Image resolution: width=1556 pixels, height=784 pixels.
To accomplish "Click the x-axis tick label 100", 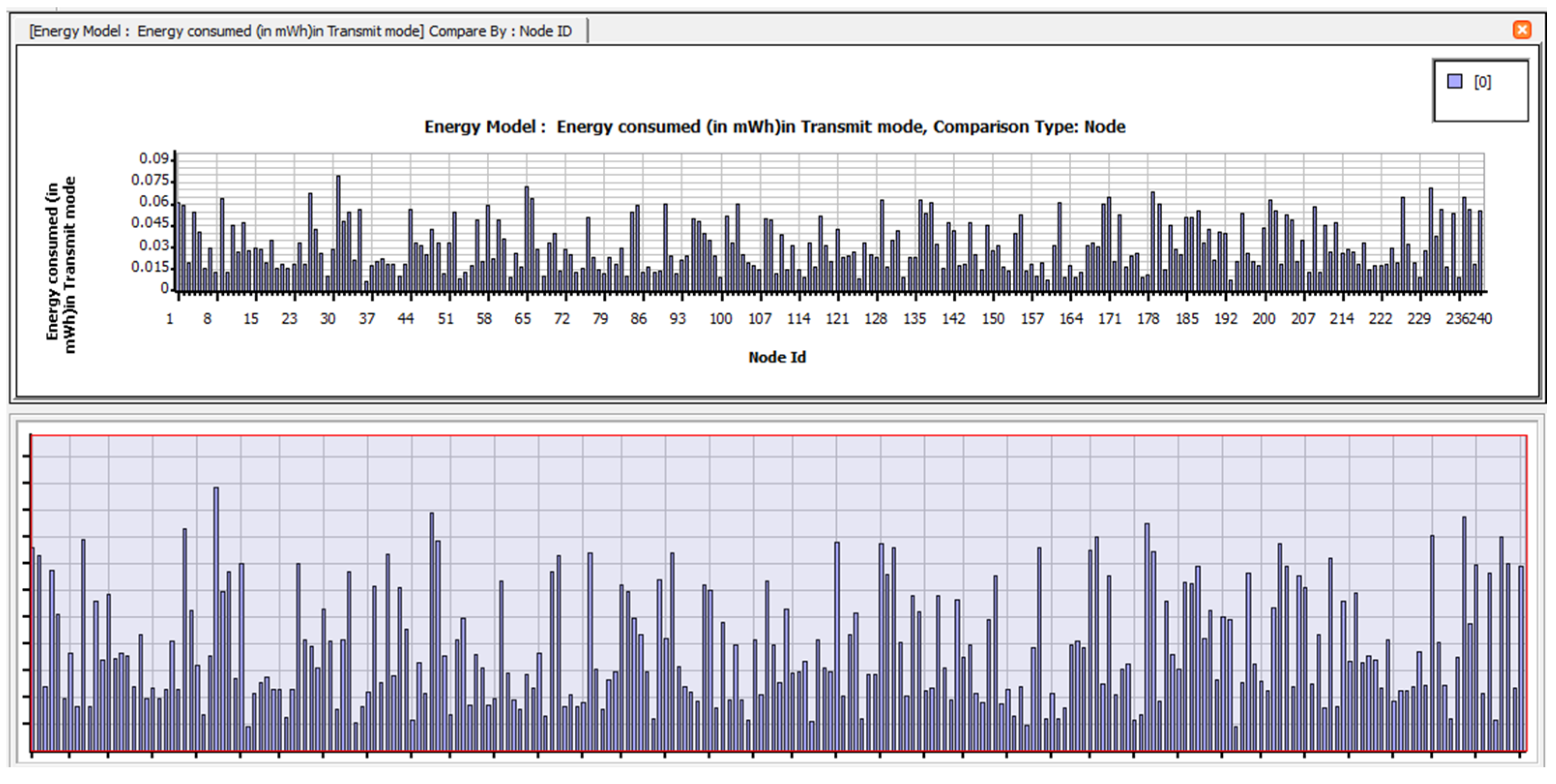I will pos(720,319).
